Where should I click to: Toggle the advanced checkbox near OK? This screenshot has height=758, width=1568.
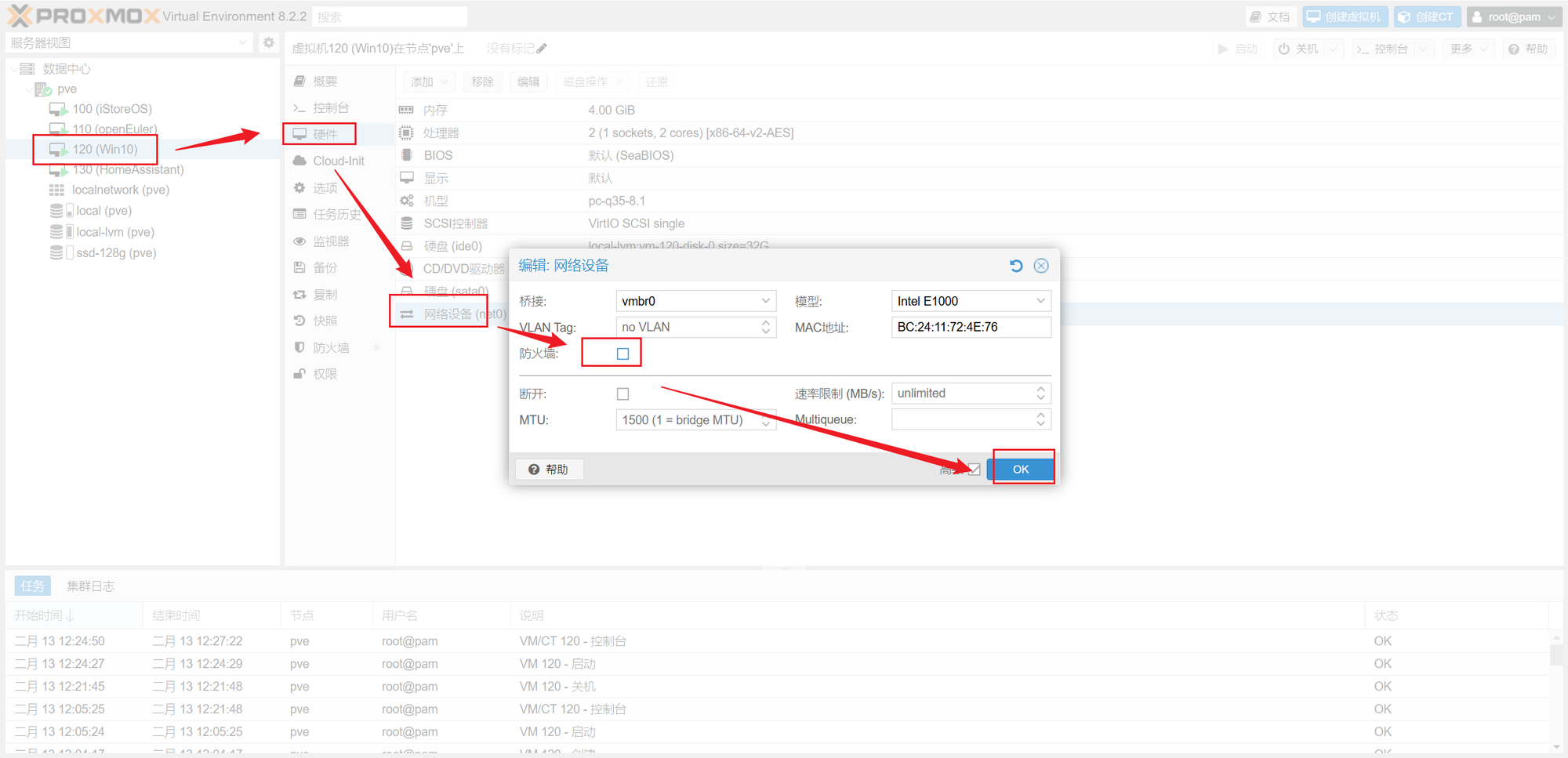coord(974,470)
